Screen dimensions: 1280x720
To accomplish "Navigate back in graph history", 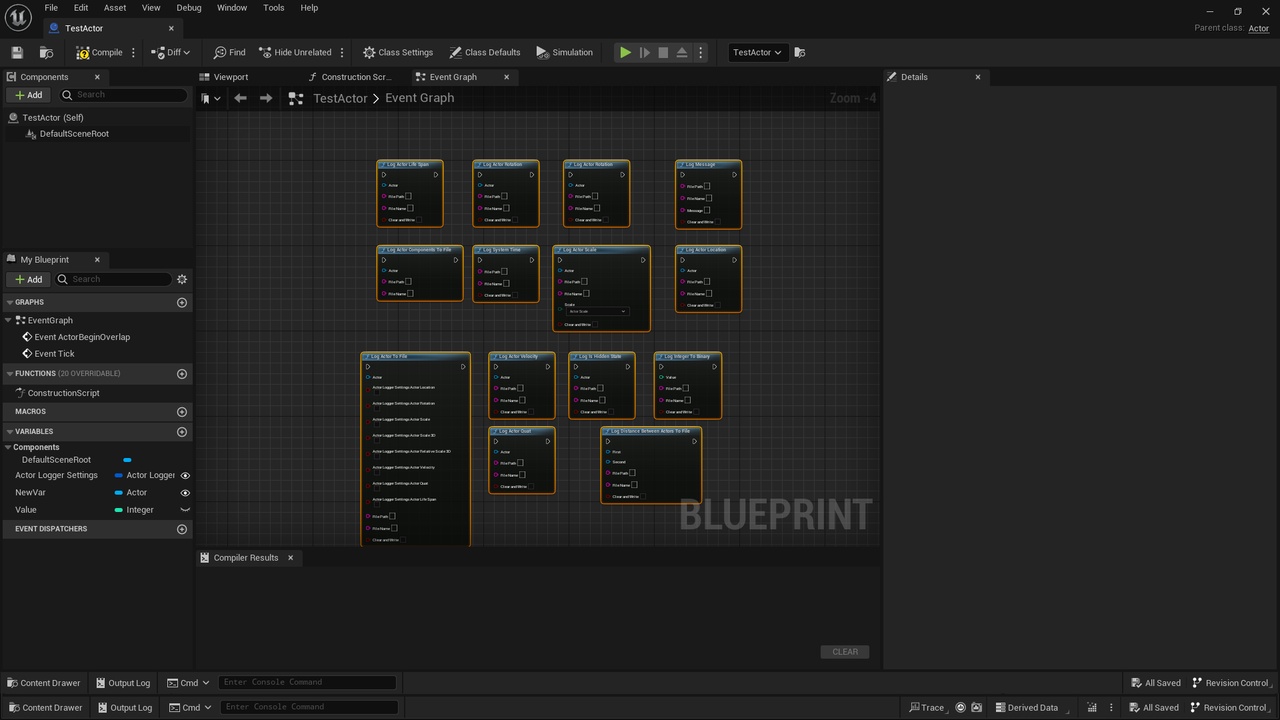I will (x=240, y=98).
